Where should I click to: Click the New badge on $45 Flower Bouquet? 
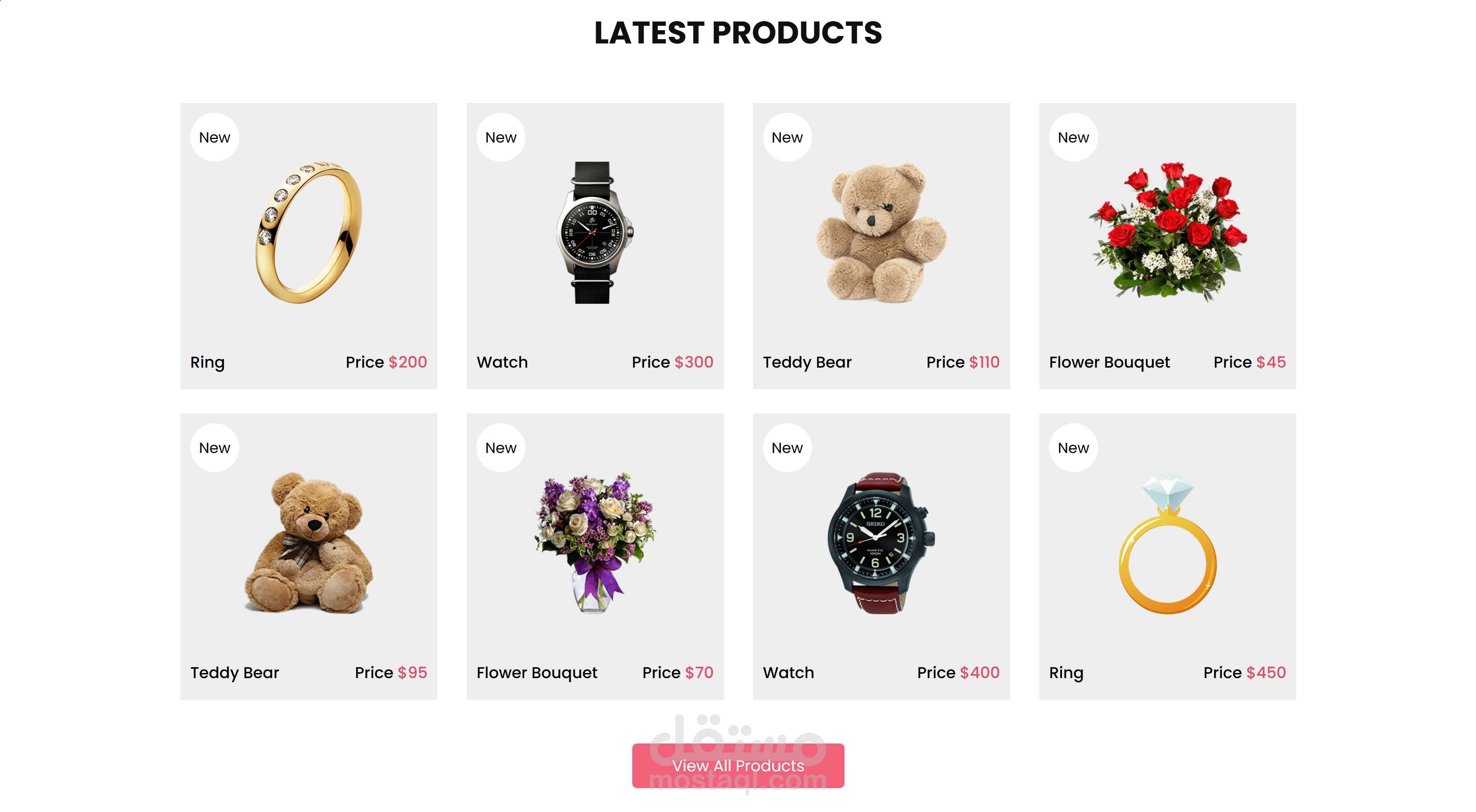coord(1073,137)
